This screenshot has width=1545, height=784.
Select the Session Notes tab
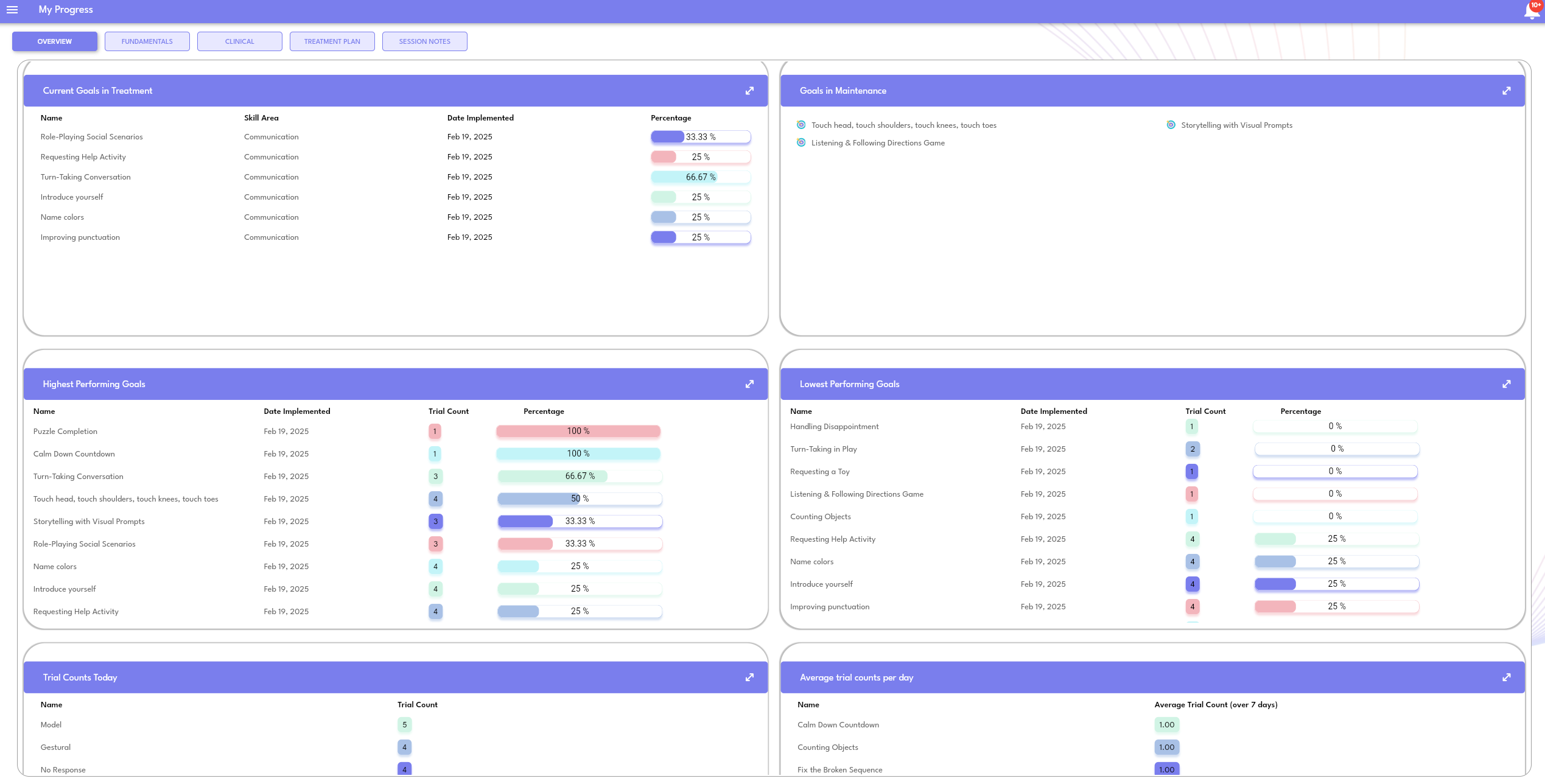424,41
